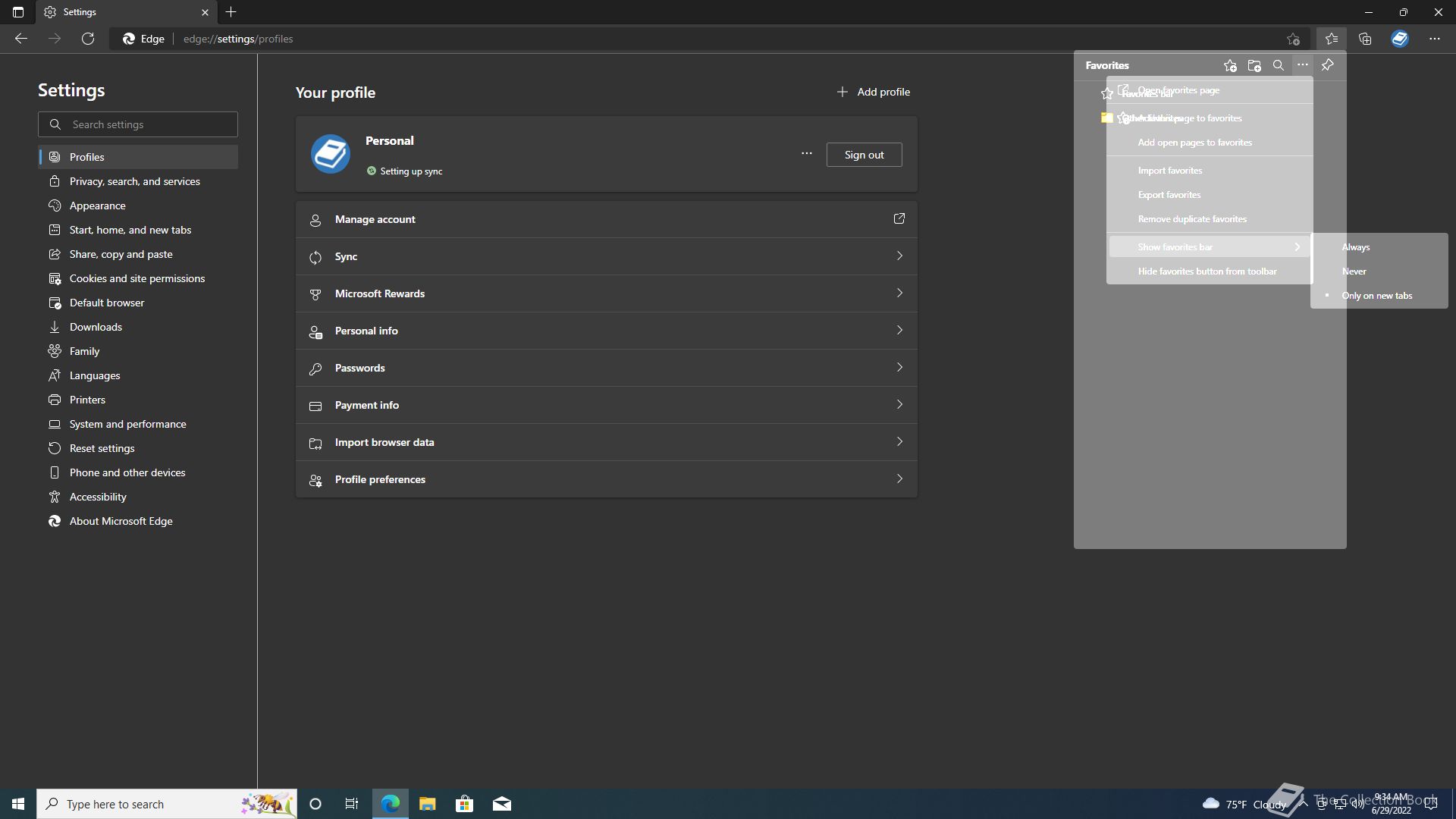Open Cookies and site permissions
The image size is (1456, 819).
[138, 278]
